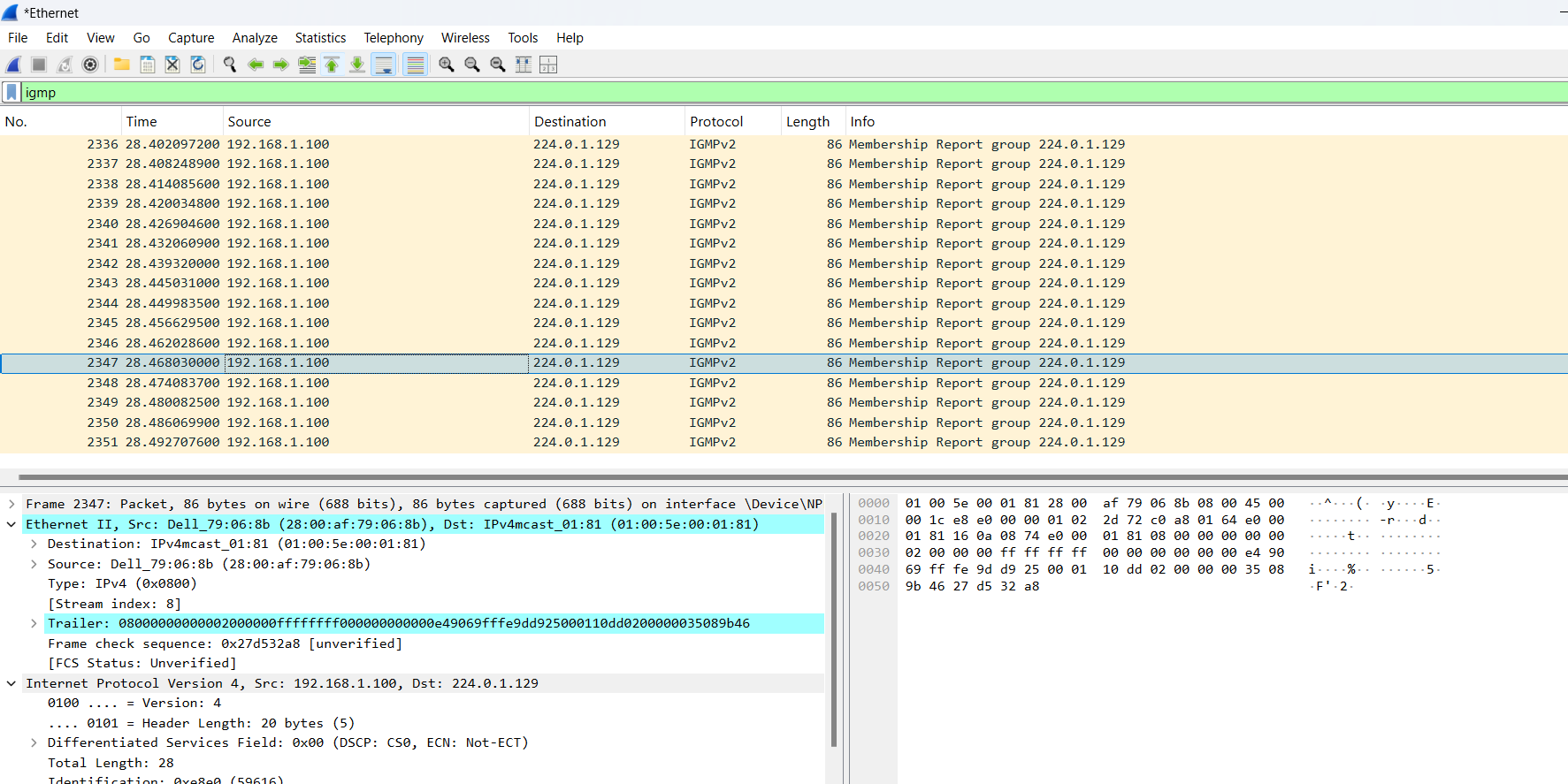This screenshot has width=1568, height=784.
Task: Select packet number 2348 row
Action: tap(784, 383)
